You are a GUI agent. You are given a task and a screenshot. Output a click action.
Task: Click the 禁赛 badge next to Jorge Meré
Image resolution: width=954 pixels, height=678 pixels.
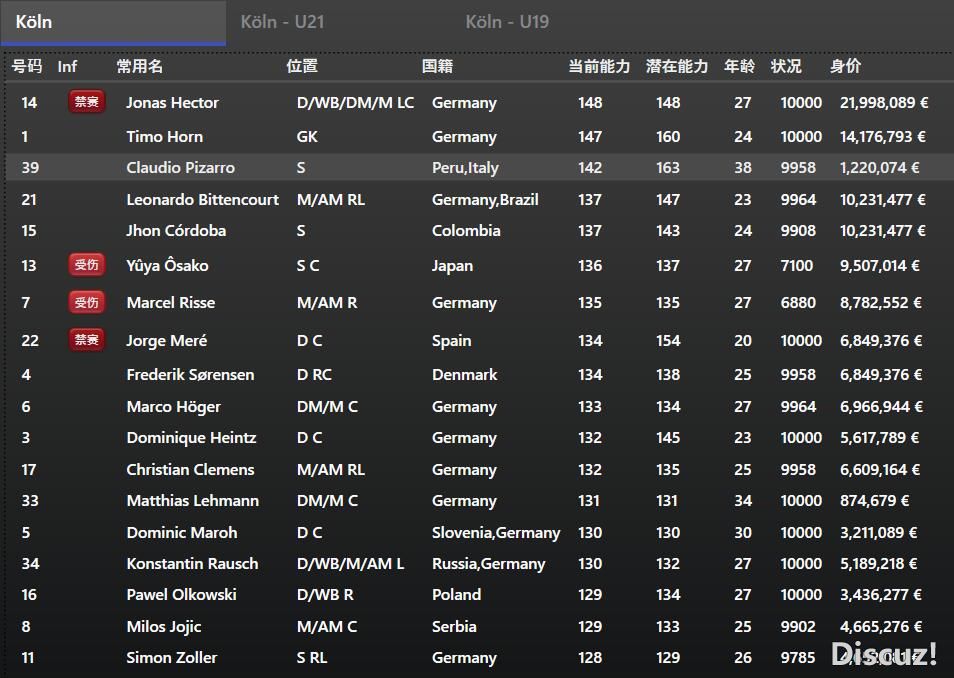(86, 340)
